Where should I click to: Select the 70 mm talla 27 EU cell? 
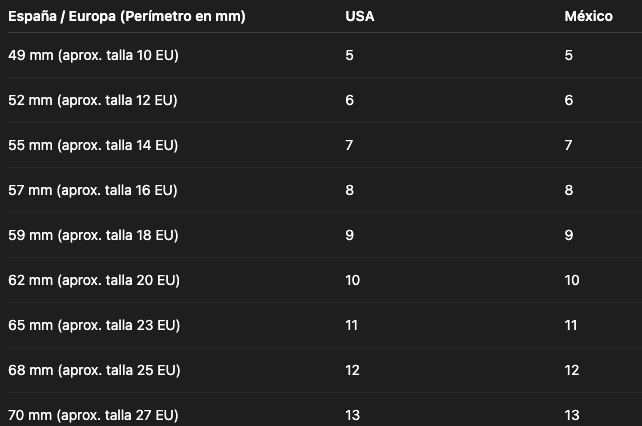tap(93, 415)
